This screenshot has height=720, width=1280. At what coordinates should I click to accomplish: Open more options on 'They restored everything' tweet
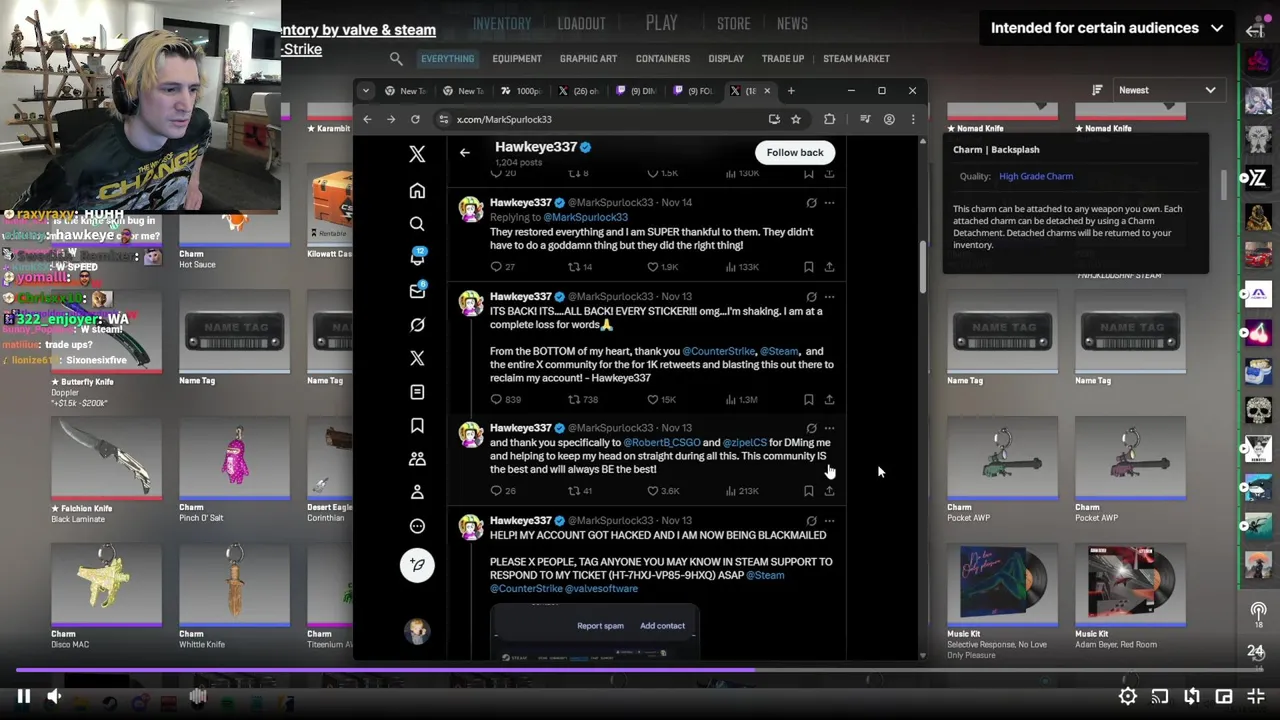coord(829,202)
